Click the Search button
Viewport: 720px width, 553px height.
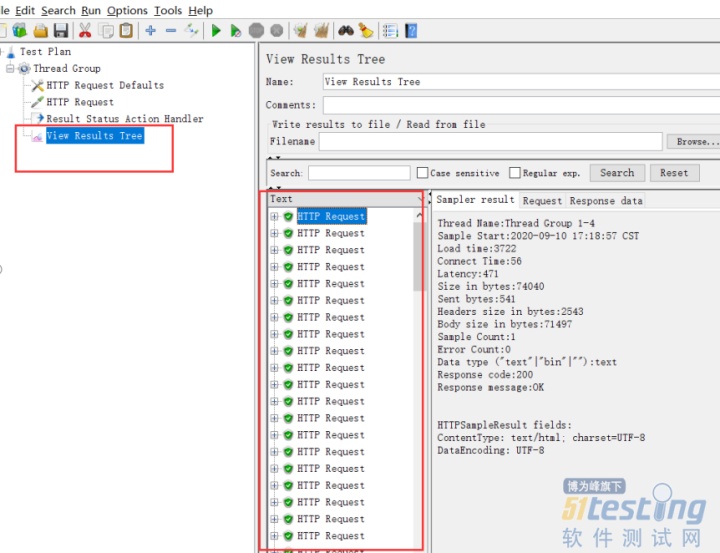(x=617, y=173)
